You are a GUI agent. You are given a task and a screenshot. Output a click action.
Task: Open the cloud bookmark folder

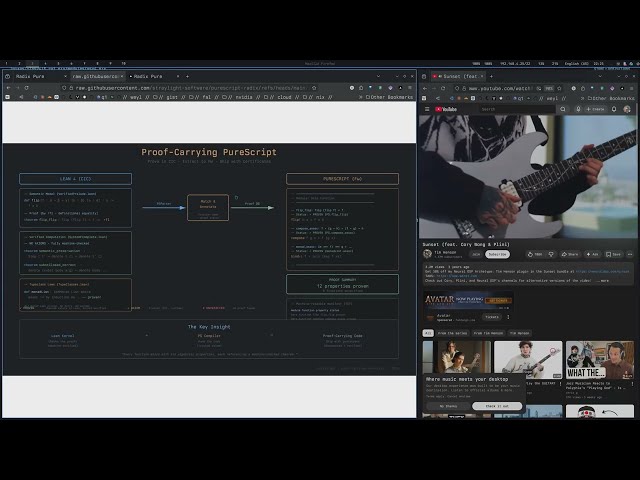(x=280, y=97)
